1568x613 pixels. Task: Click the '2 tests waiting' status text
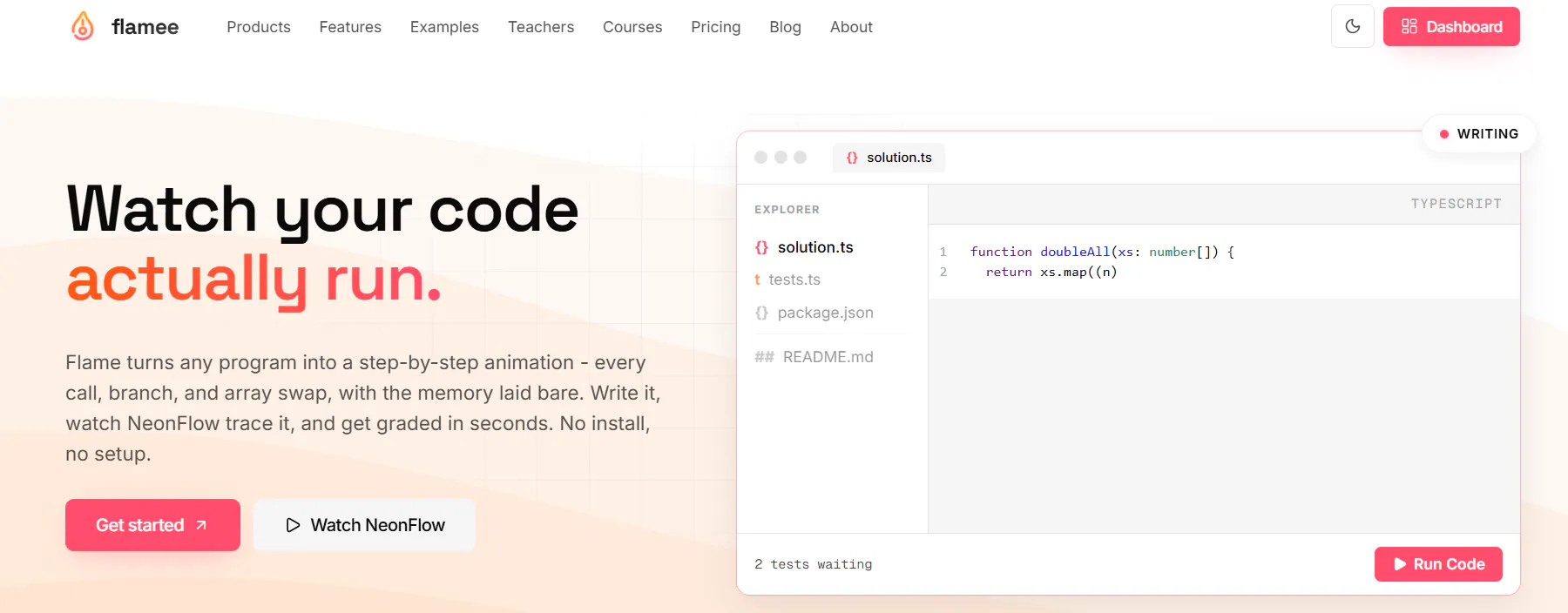pos(814,564)
